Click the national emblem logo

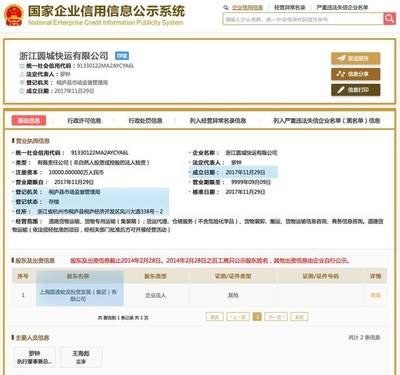pyautogui.click(x=14, y=15)
